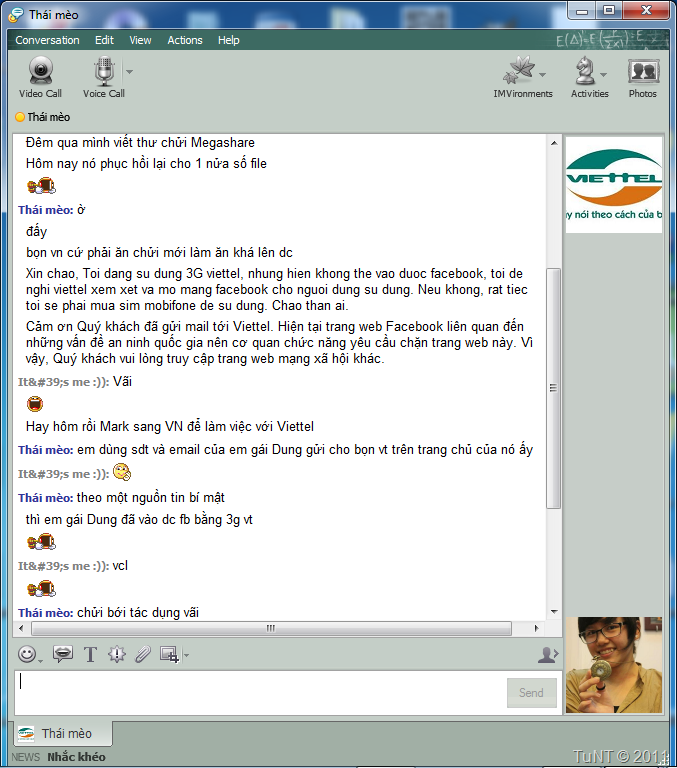
Task: Click the horizontal scrollbar thumb
Action: click(271, 628)
